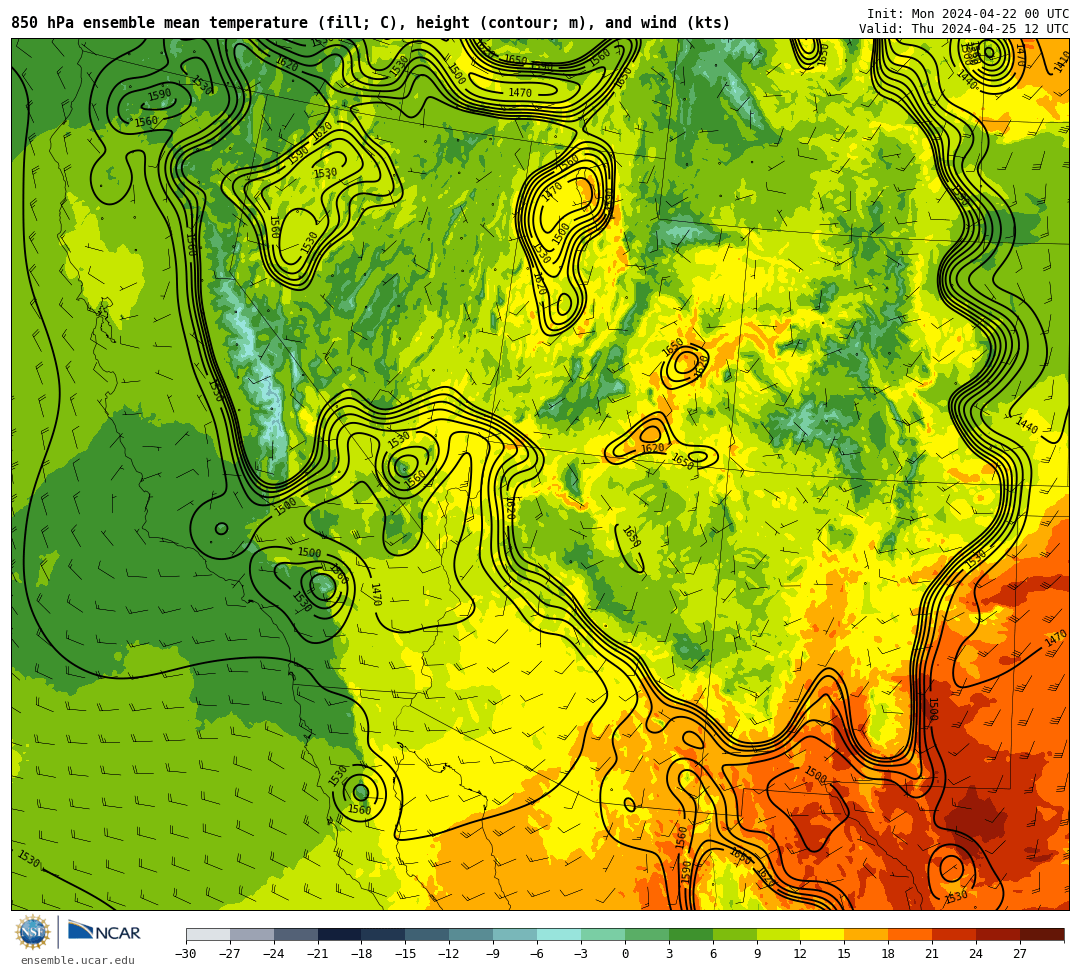
Task: Pick the colorbar segment between −9 and −6
Action: tap(515, 934)
